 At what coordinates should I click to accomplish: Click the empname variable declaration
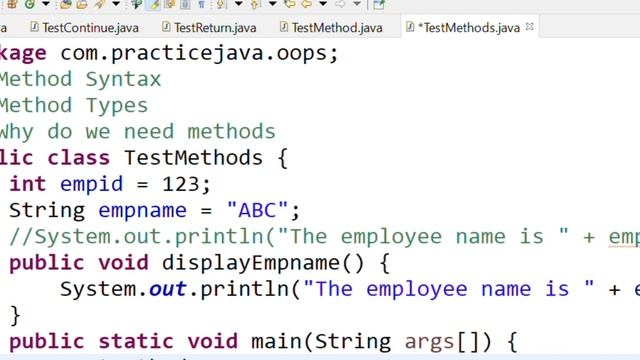tap(142, 211)
